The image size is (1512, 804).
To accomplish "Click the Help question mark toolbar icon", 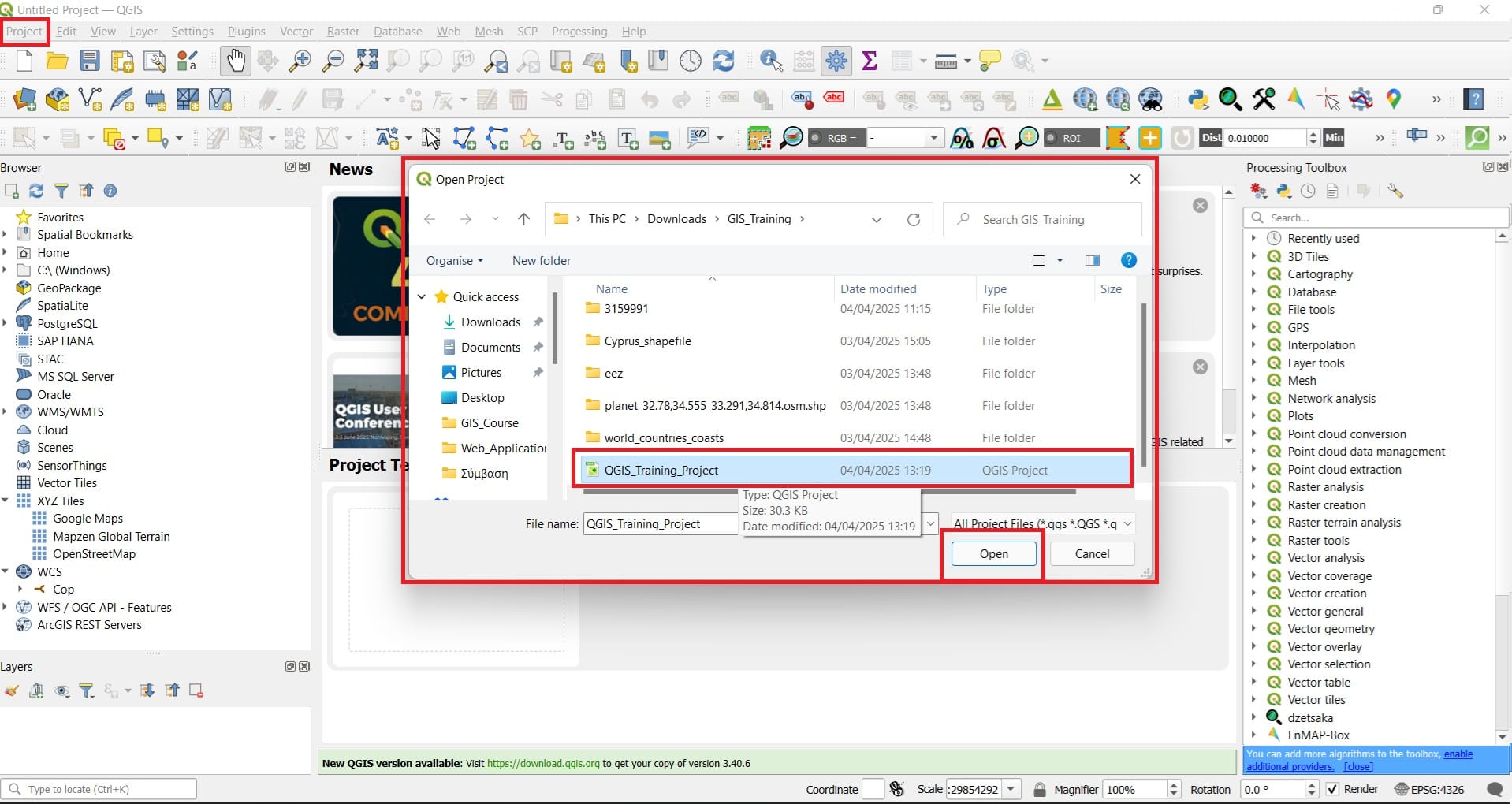I will (1473, 99).
